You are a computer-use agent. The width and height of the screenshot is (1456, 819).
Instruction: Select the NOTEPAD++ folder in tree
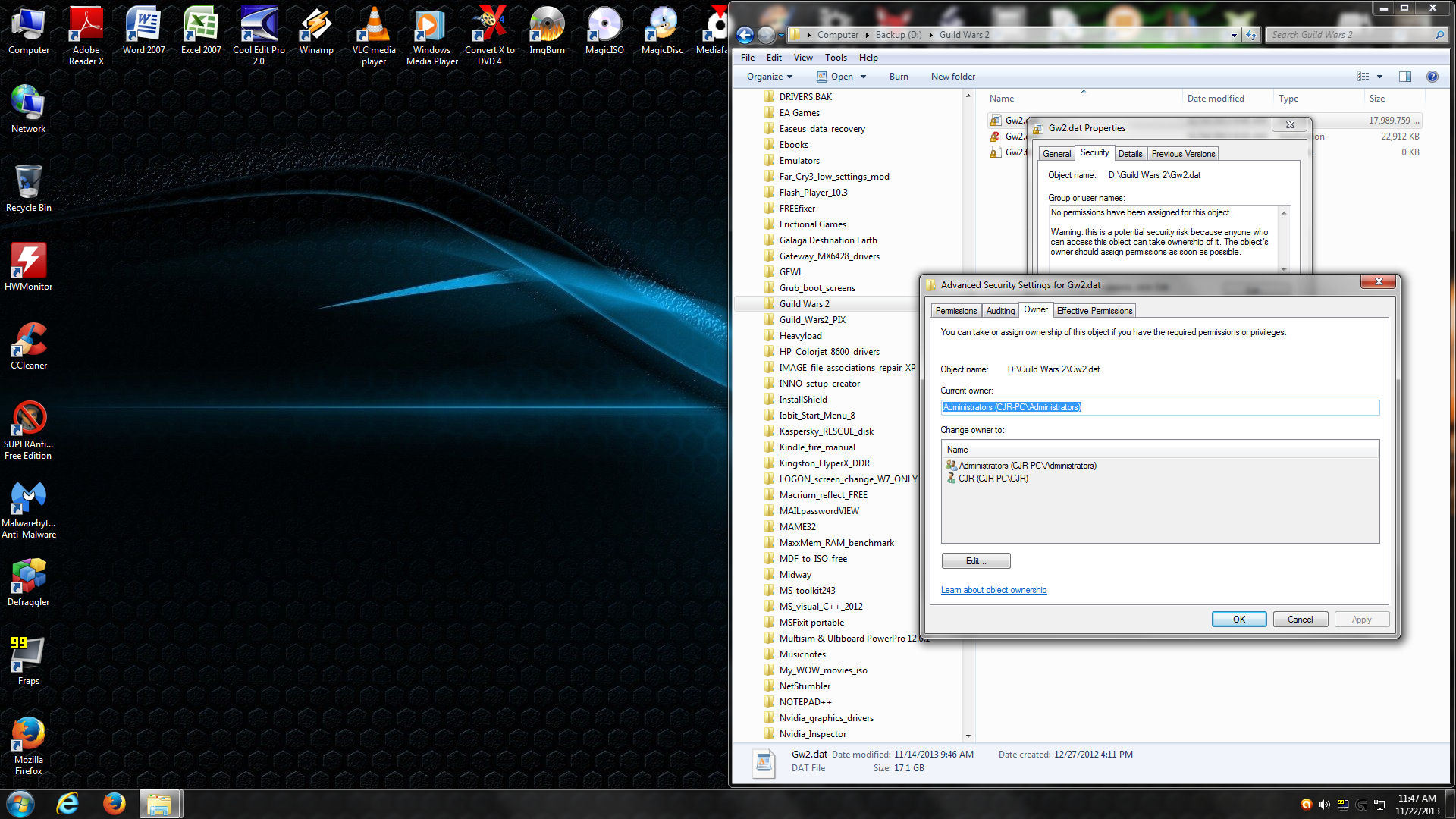click(x=805, y=702)
